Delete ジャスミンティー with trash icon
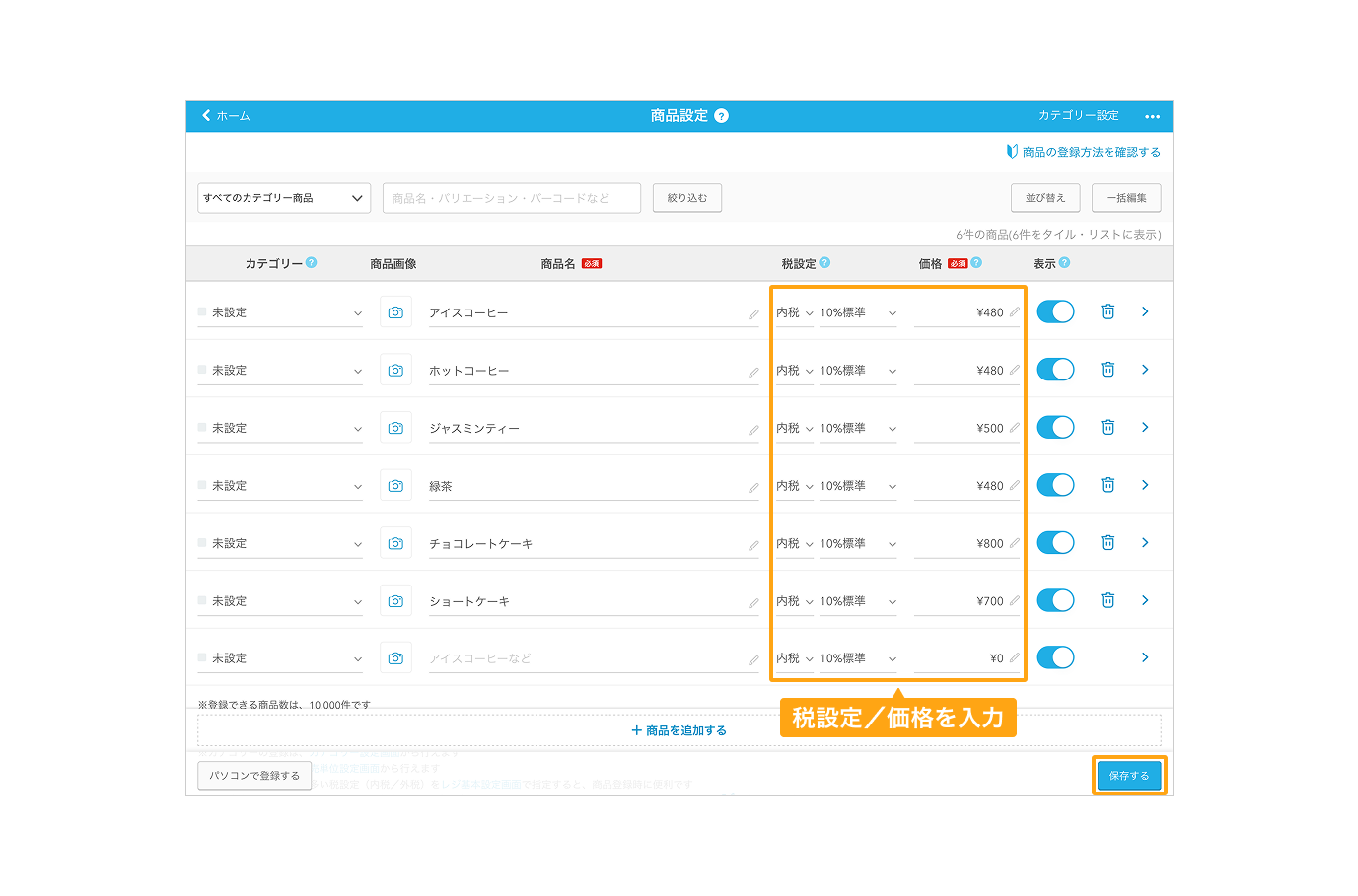This screenshot has width=1358, height=896. tap(1108, 427)
